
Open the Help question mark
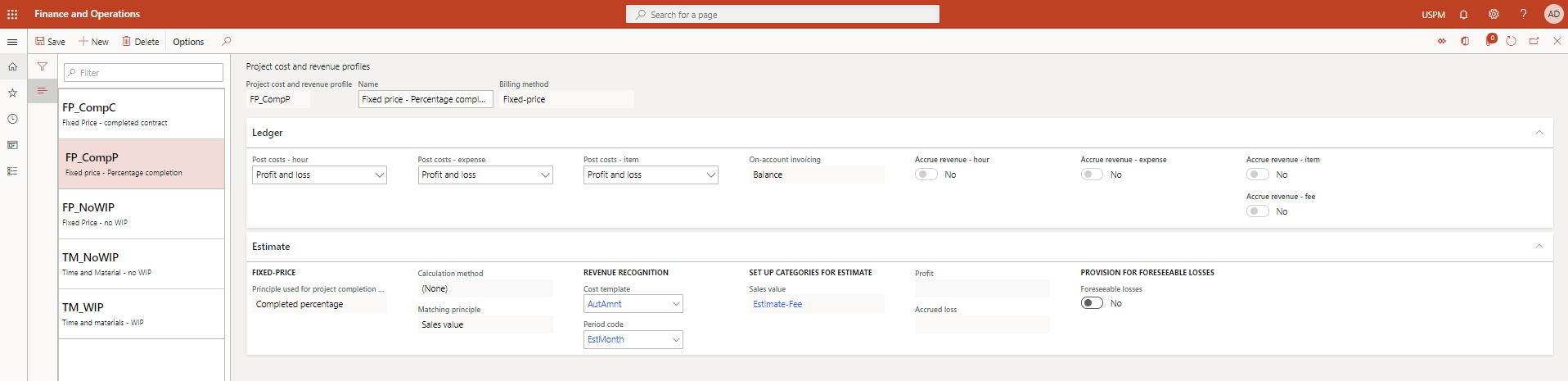(x=1523, y=15)
